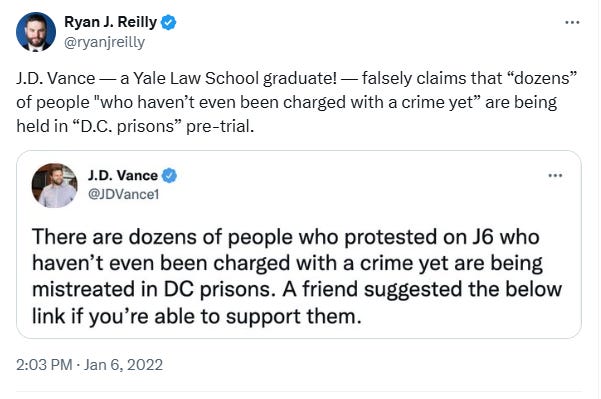601x399 pixels.
Task: Click the @JDVance1 handle
Action: pos(123,194)
